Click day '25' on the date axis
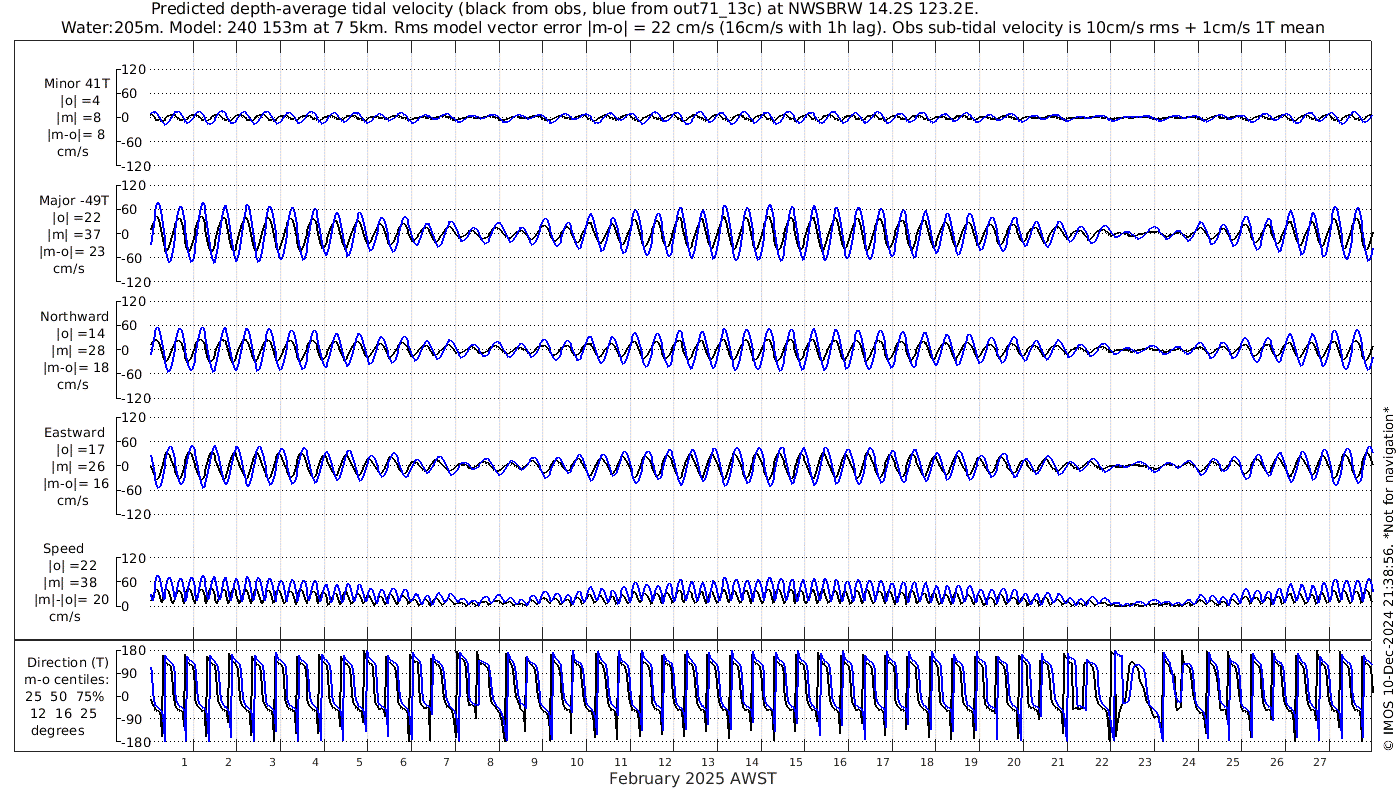The image size is (1400, 800). (1232, 762)
